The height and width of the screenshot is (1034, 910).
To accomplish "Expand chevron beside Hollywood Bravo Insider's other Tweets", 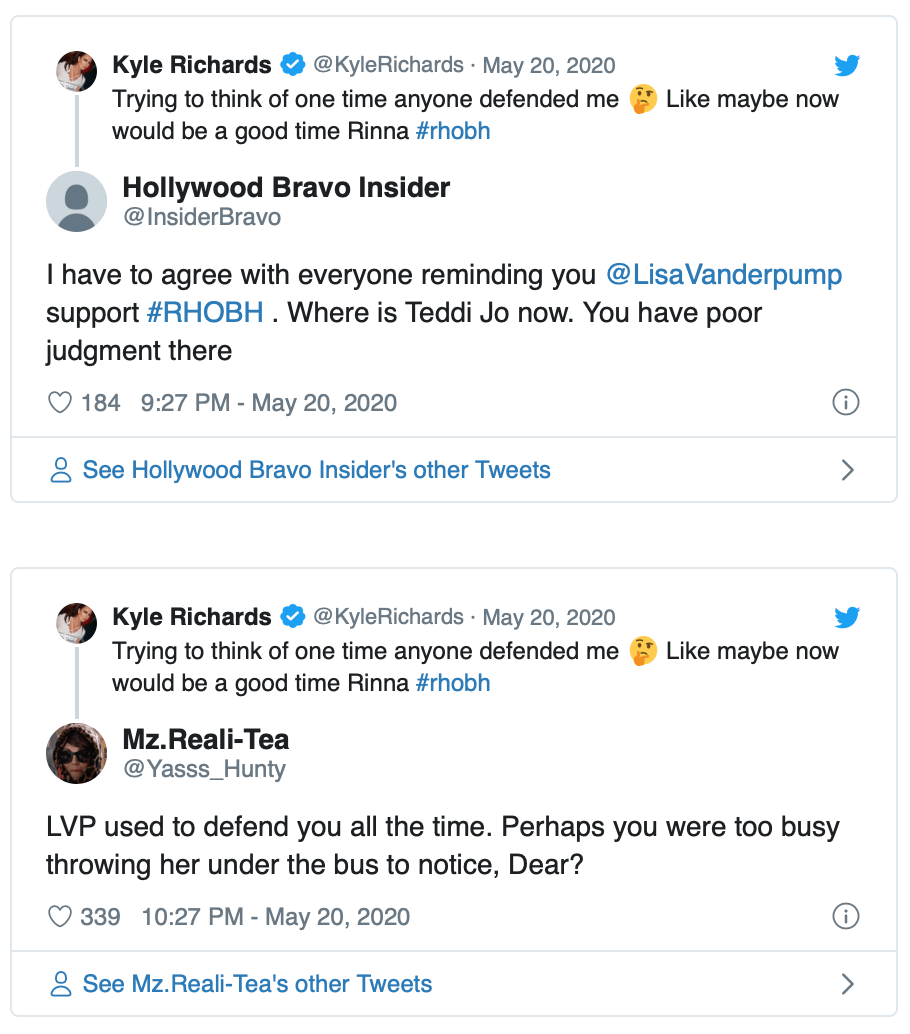I will click(848, 470).
